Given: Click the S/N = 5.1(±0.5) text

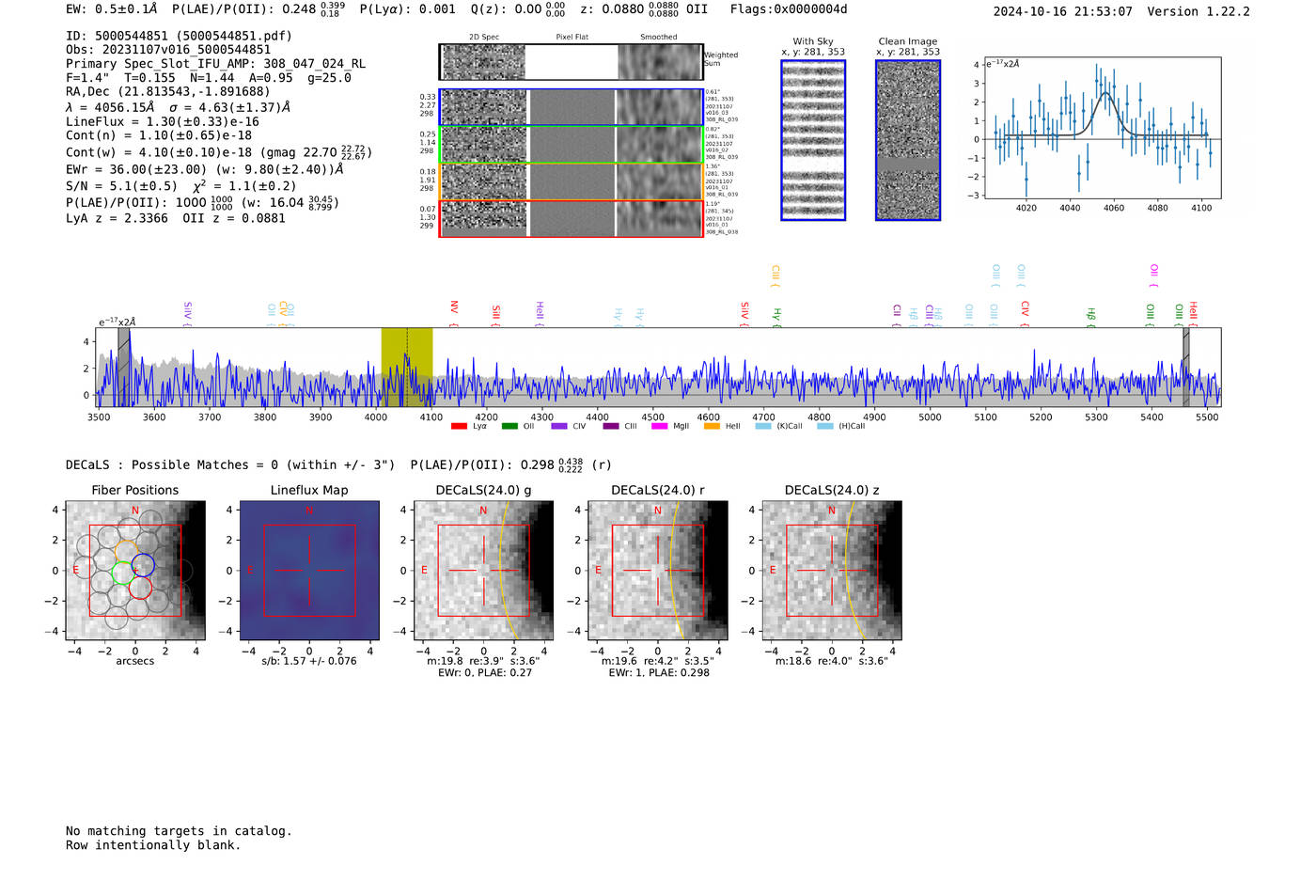Looking at the screenshot, I should coord(121,185).
